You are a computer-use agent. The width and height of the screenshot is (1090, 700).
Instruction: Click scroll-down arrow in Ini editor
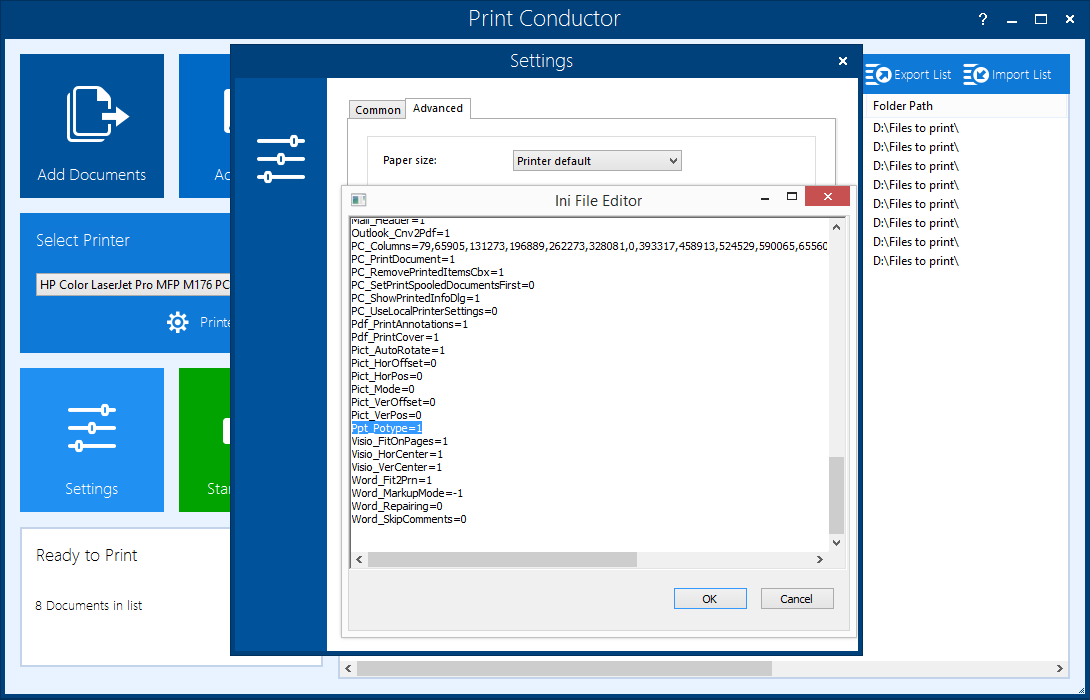click(x=837, y=543)
